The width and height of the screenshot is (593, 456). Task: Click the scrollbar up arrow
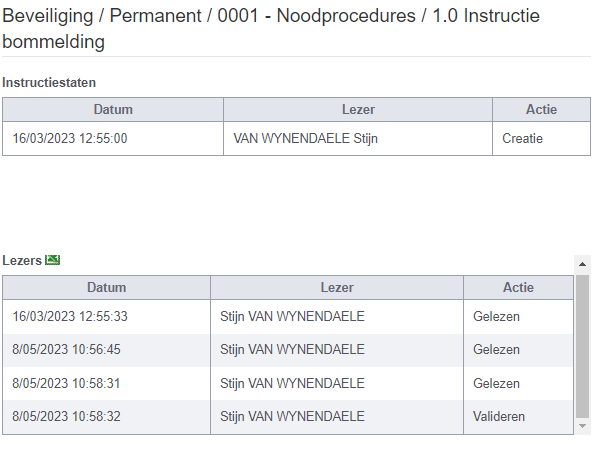pos(582,264)
